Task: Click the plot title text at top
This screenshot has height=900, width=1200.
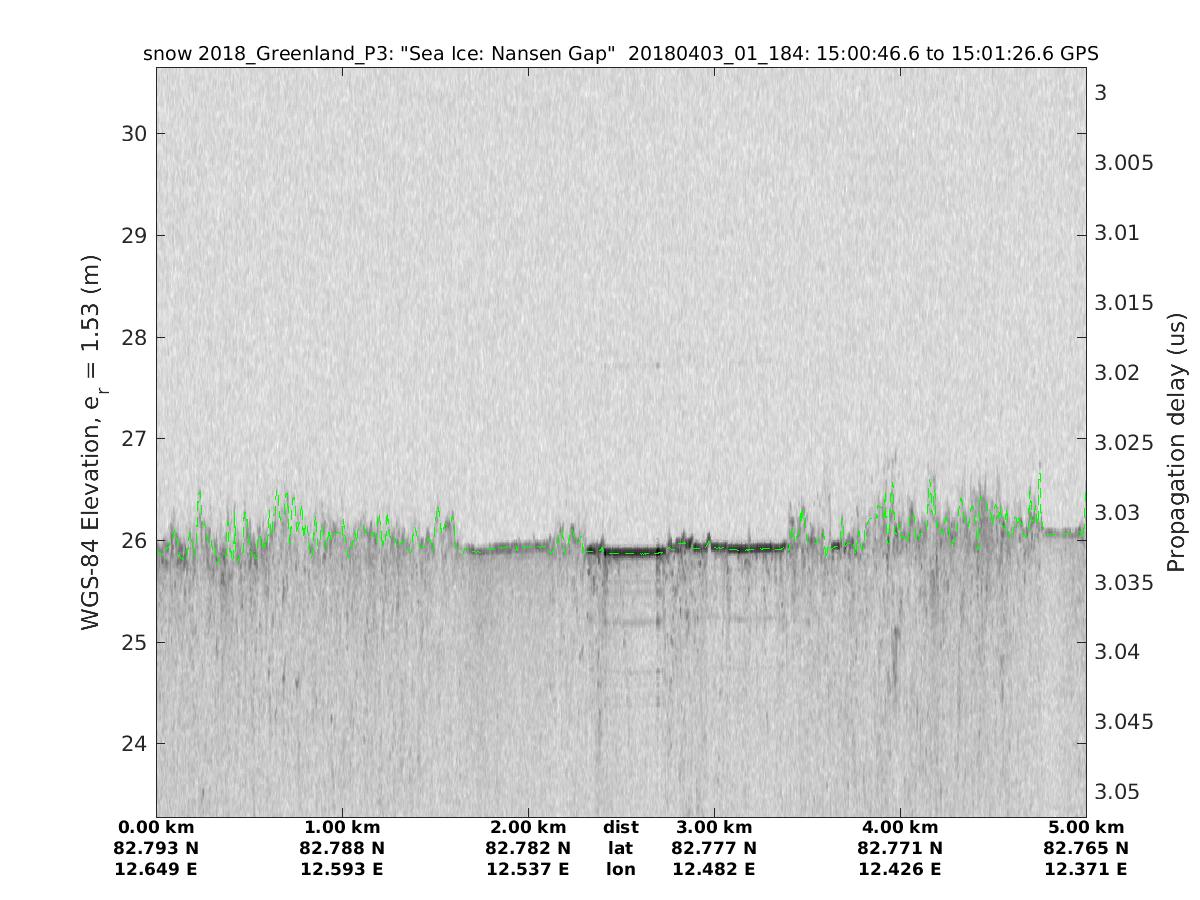Action: click(x=621, y=53)
